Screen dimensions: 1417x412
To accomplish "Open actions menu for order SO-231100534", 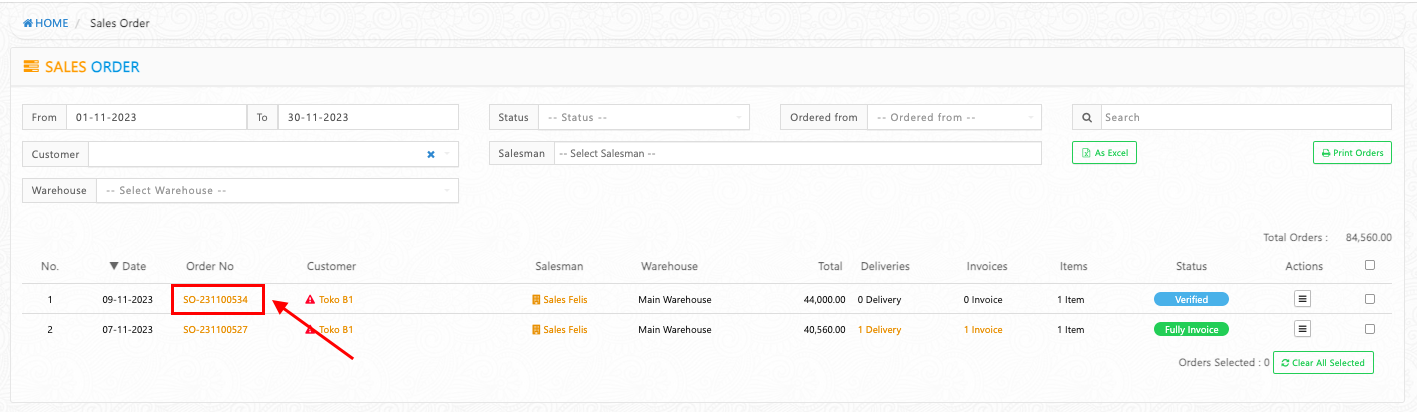I will tap(1302, 299).
